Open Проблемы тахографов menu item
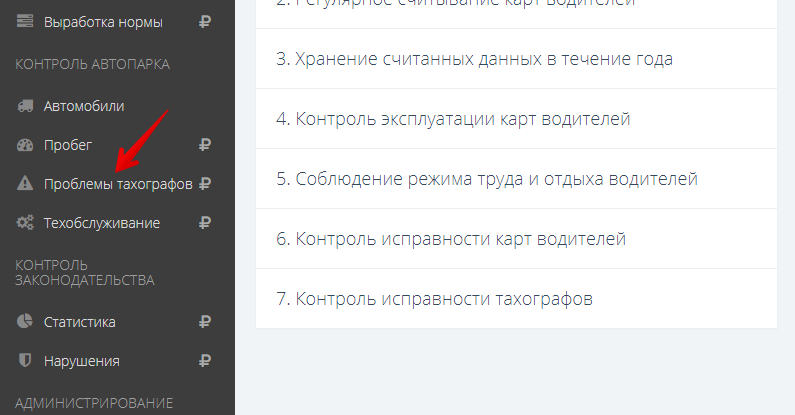This screenshot has height=415, width=795. [x=118, y=184]
